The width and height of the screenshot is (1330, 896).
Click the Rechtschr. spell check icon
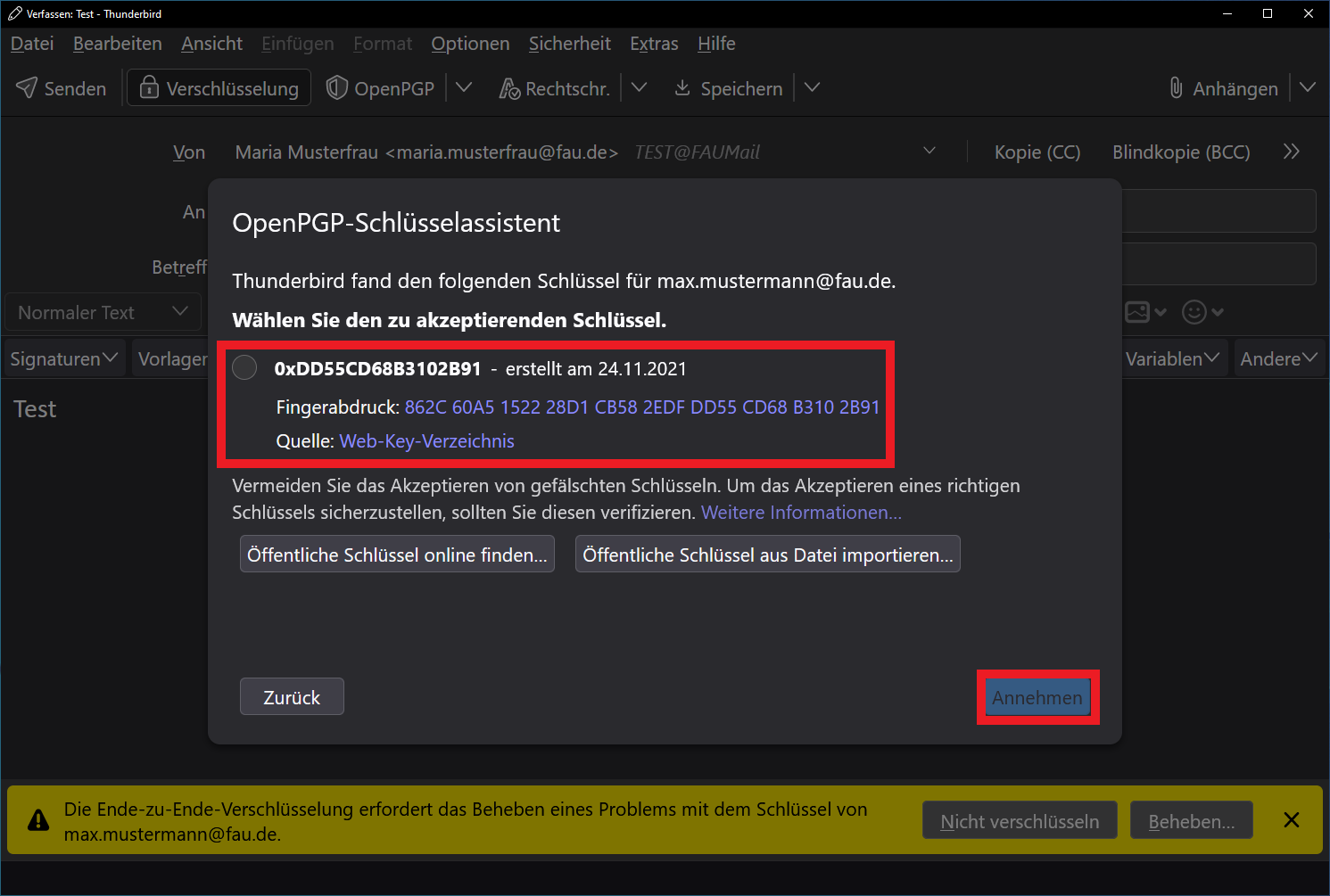point(509,87)
